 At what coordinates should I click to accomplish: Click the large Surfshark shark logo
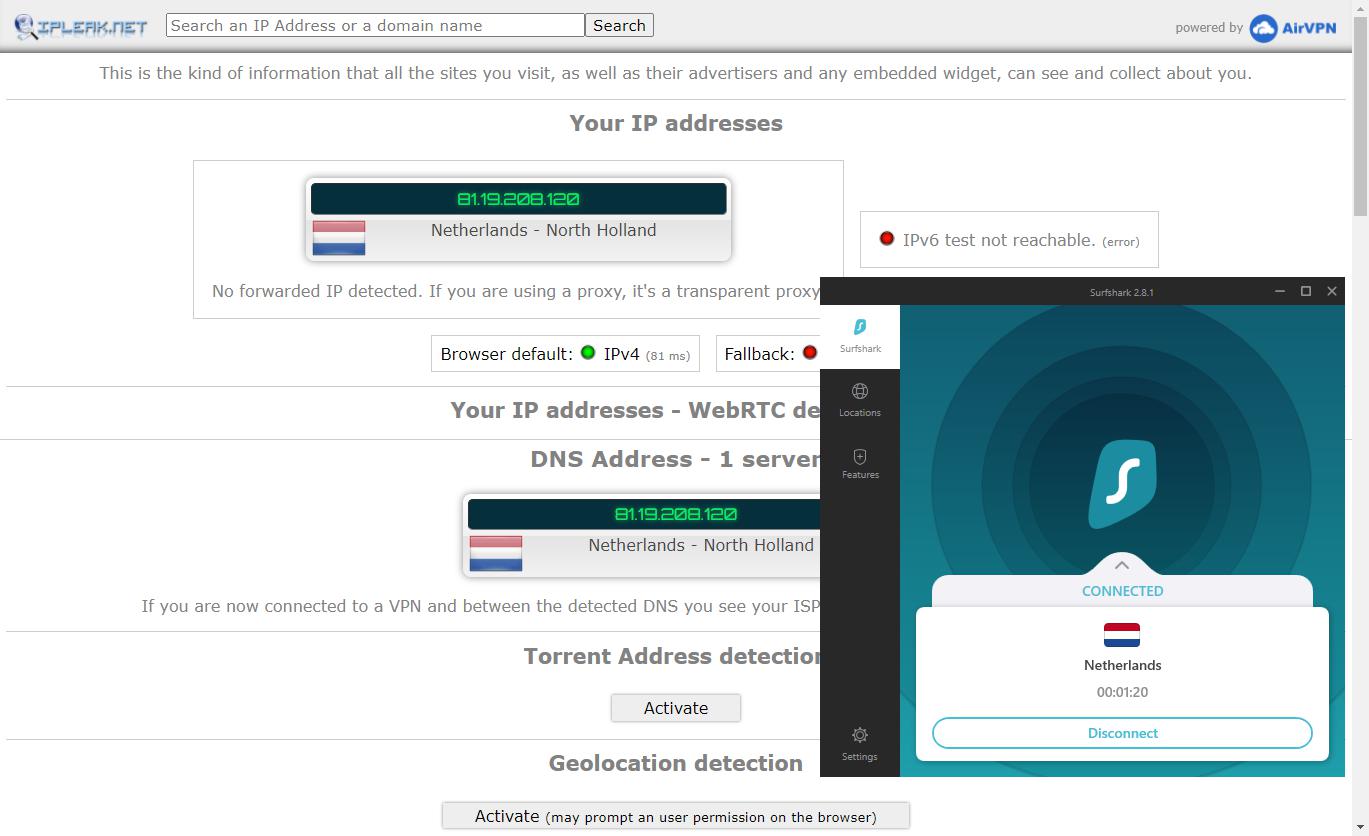point(1122,484)
